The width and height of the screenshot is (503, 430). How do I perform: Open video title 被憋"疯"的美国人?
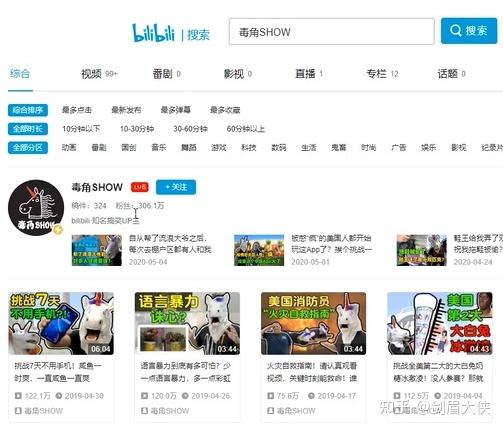coord(332,244)
